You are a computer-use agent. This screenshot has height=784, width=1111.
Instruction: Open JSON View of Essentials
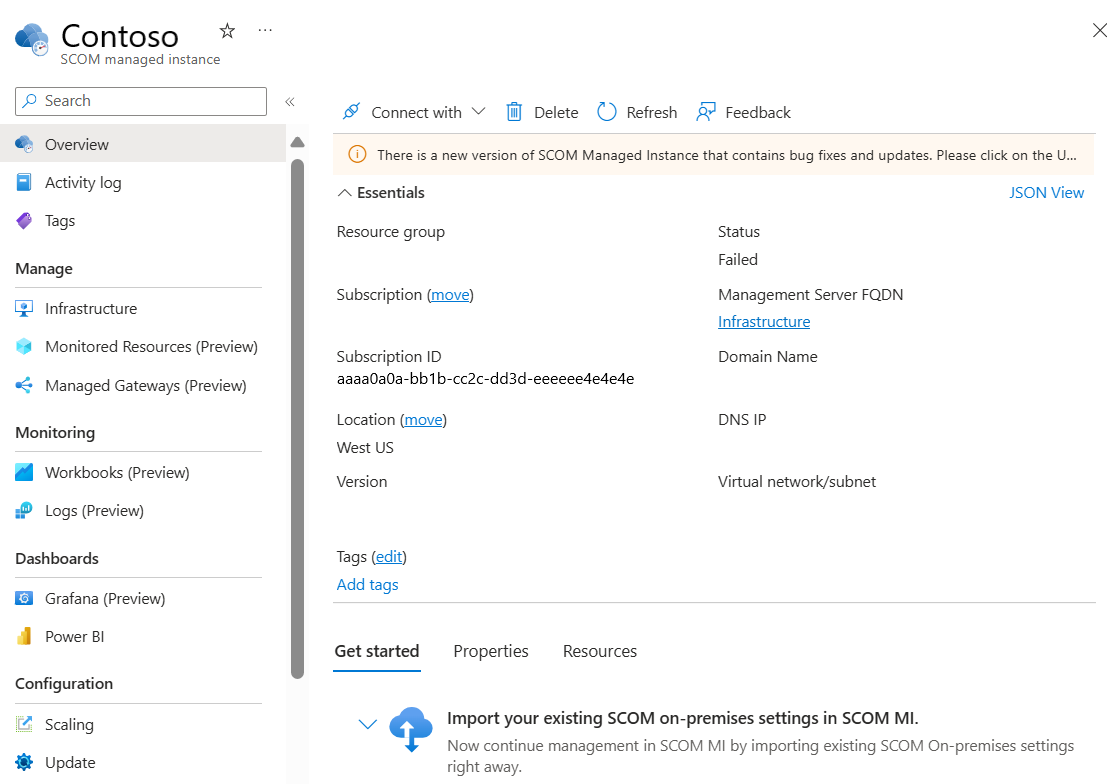coord(1046,192)
